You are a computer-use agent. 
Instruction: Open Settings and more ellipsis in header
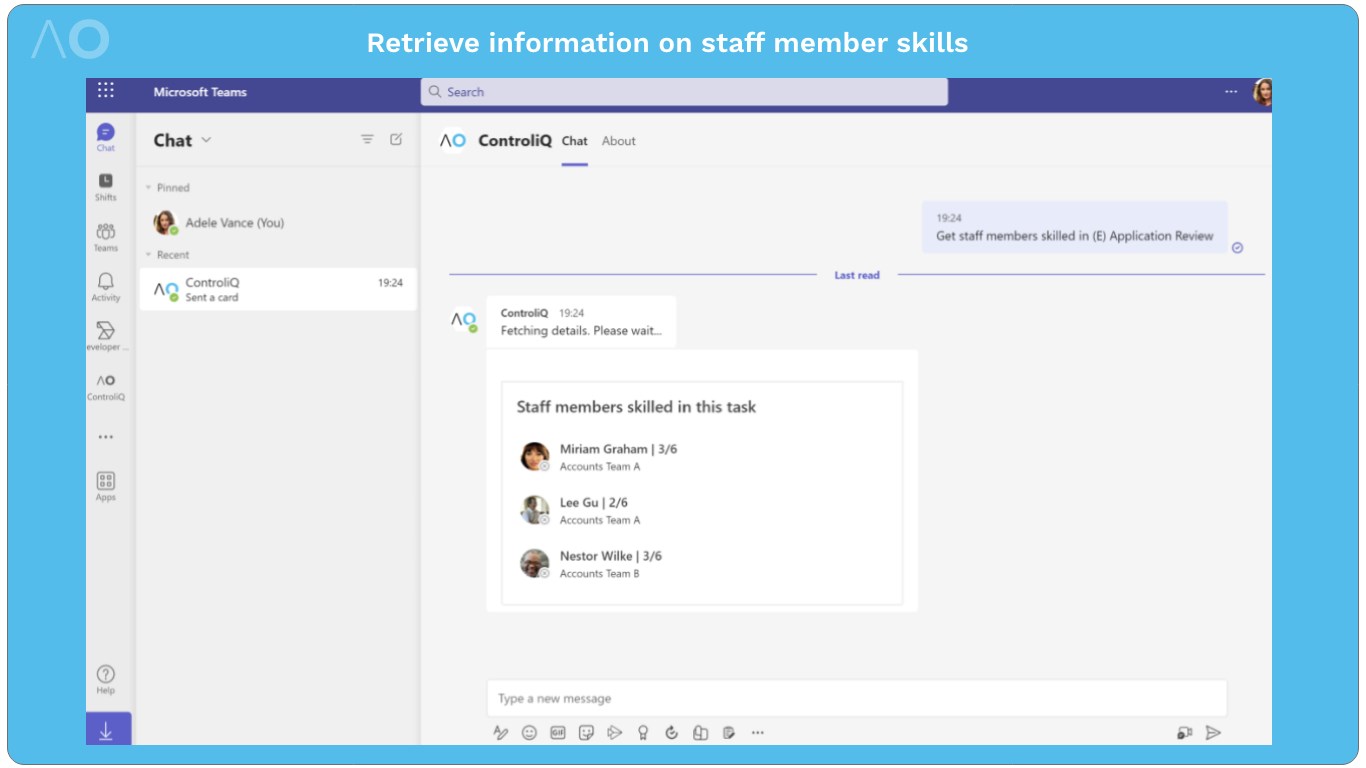(1231, 92)
